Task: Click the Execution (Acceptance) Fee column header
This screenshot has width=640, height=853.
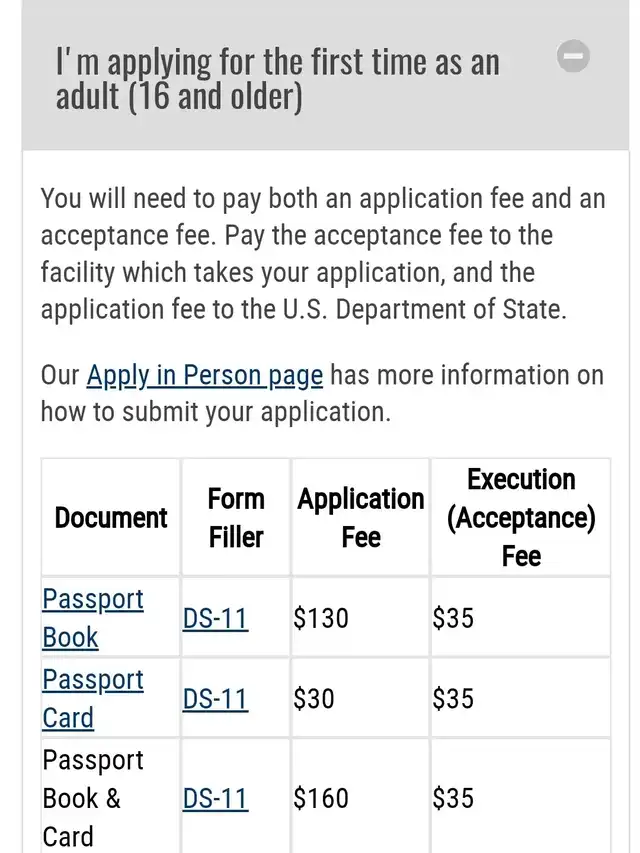Action: [520, 517]
